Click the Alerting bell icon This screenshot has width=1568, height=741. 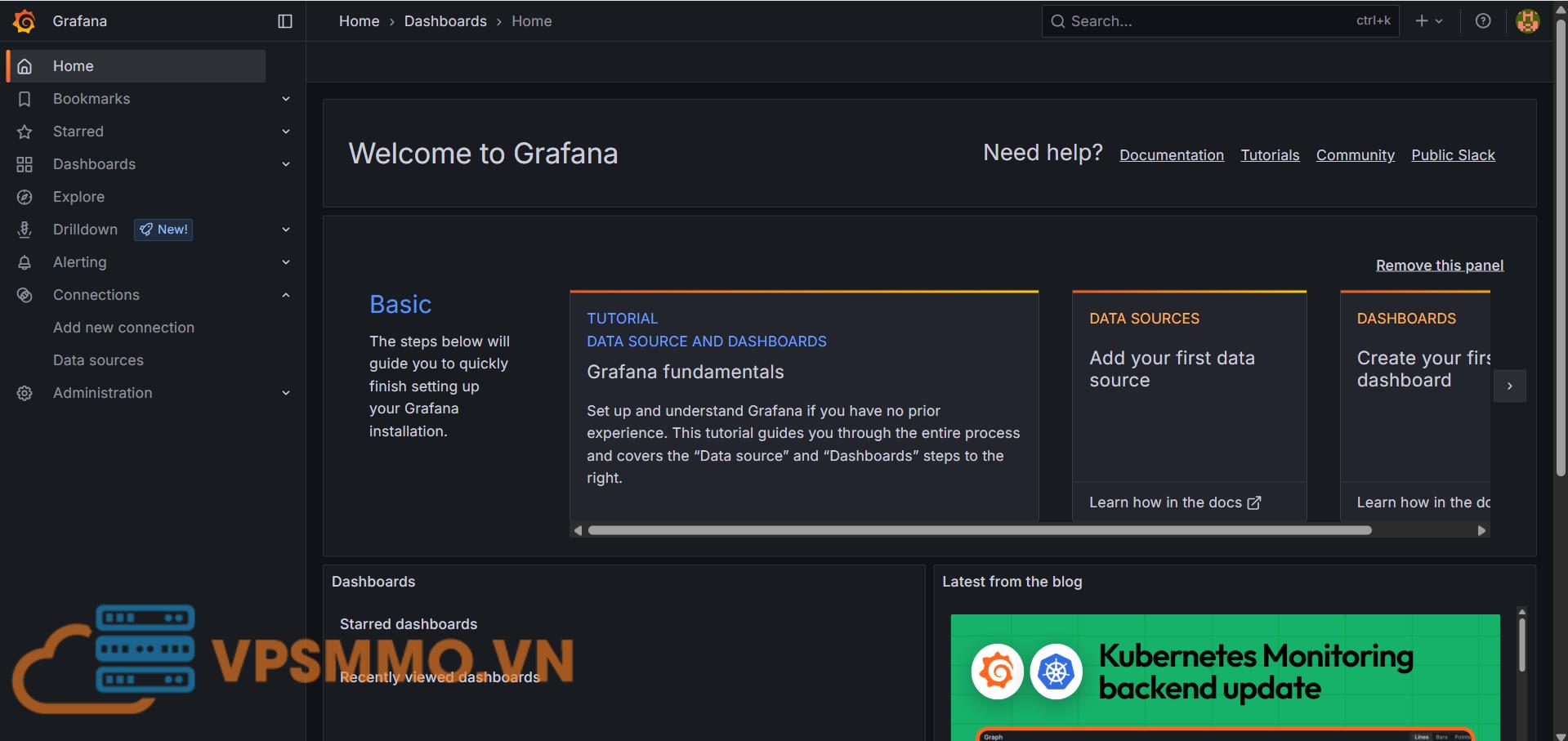[25, 262]
